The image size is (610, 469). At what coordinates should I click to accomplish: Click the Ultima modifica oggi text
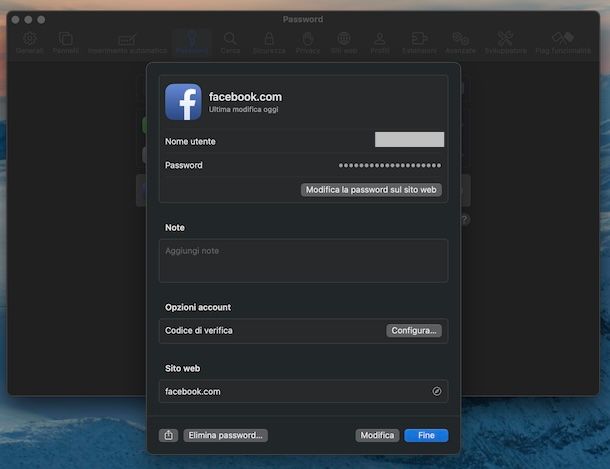(244, 110)
